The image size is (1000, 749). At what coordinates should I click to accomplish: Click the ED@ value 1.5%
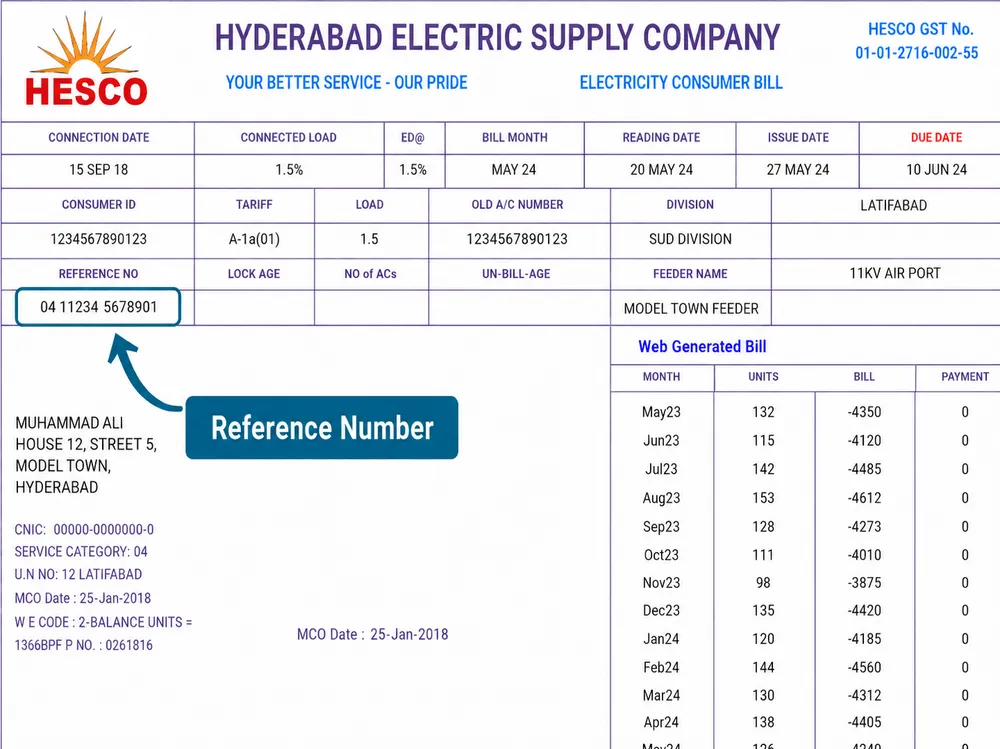[413, 170]
